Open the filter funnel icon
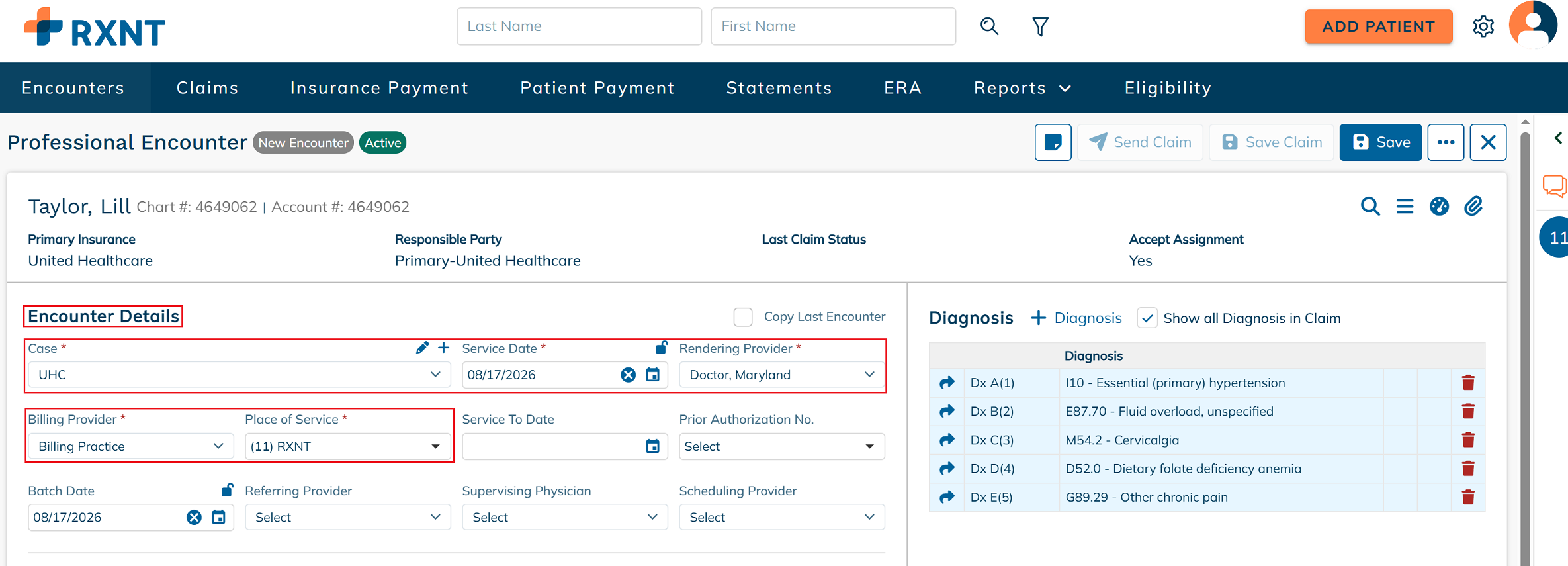1568x566 pixels. [x=1040, y=26]
